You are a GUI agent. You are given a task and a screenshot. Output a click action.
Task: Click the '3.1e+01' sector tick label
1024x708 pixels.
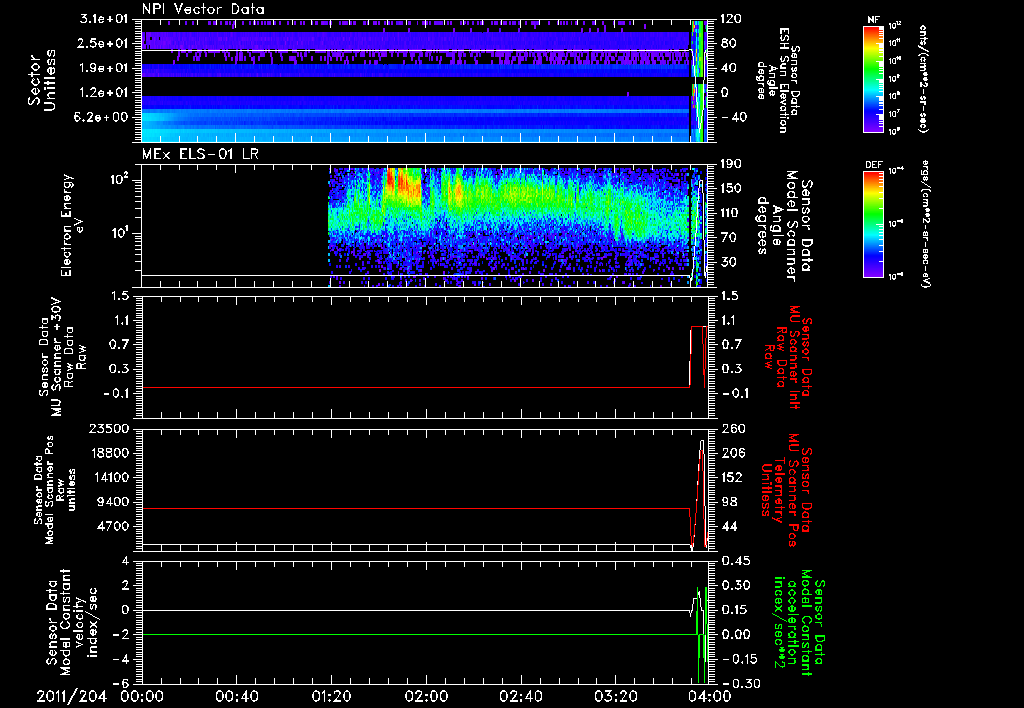click(x=104, y=19)
